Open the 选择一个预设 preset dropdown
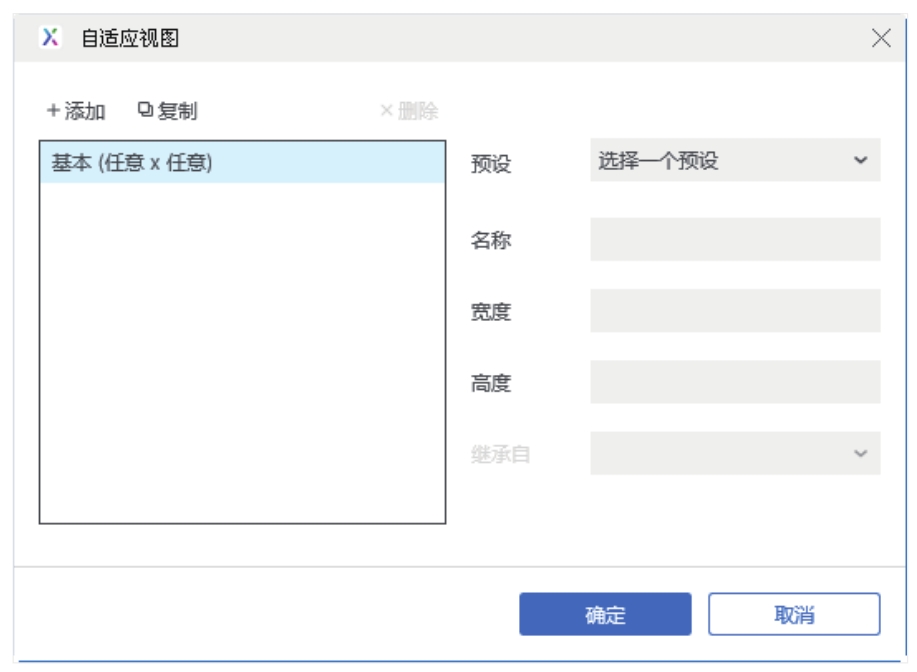Viewport: 917px width, 672px height. click(735, 160)
